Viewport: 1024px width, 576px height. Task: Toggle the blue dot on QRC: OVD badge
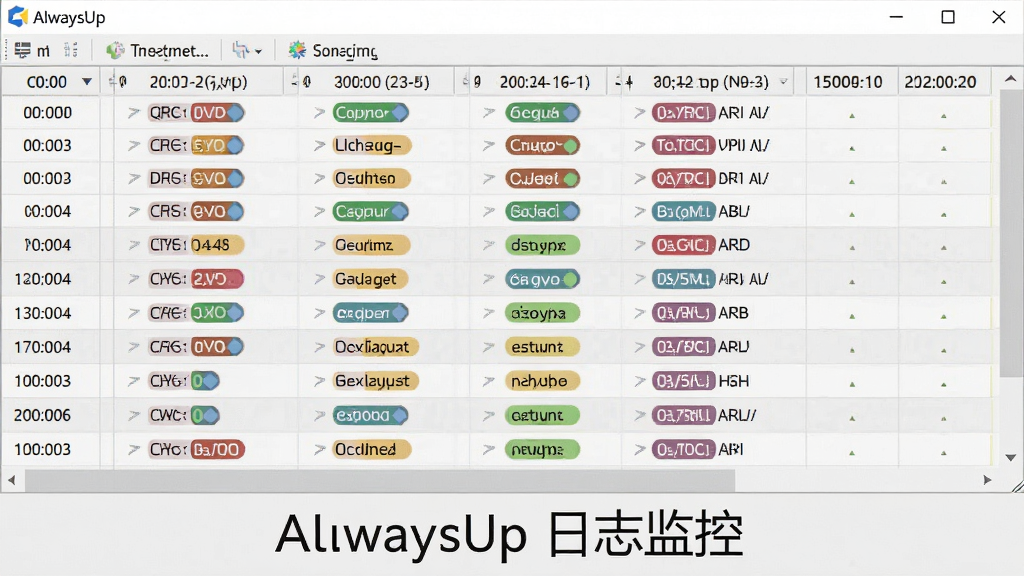click(x=236, y=113)
